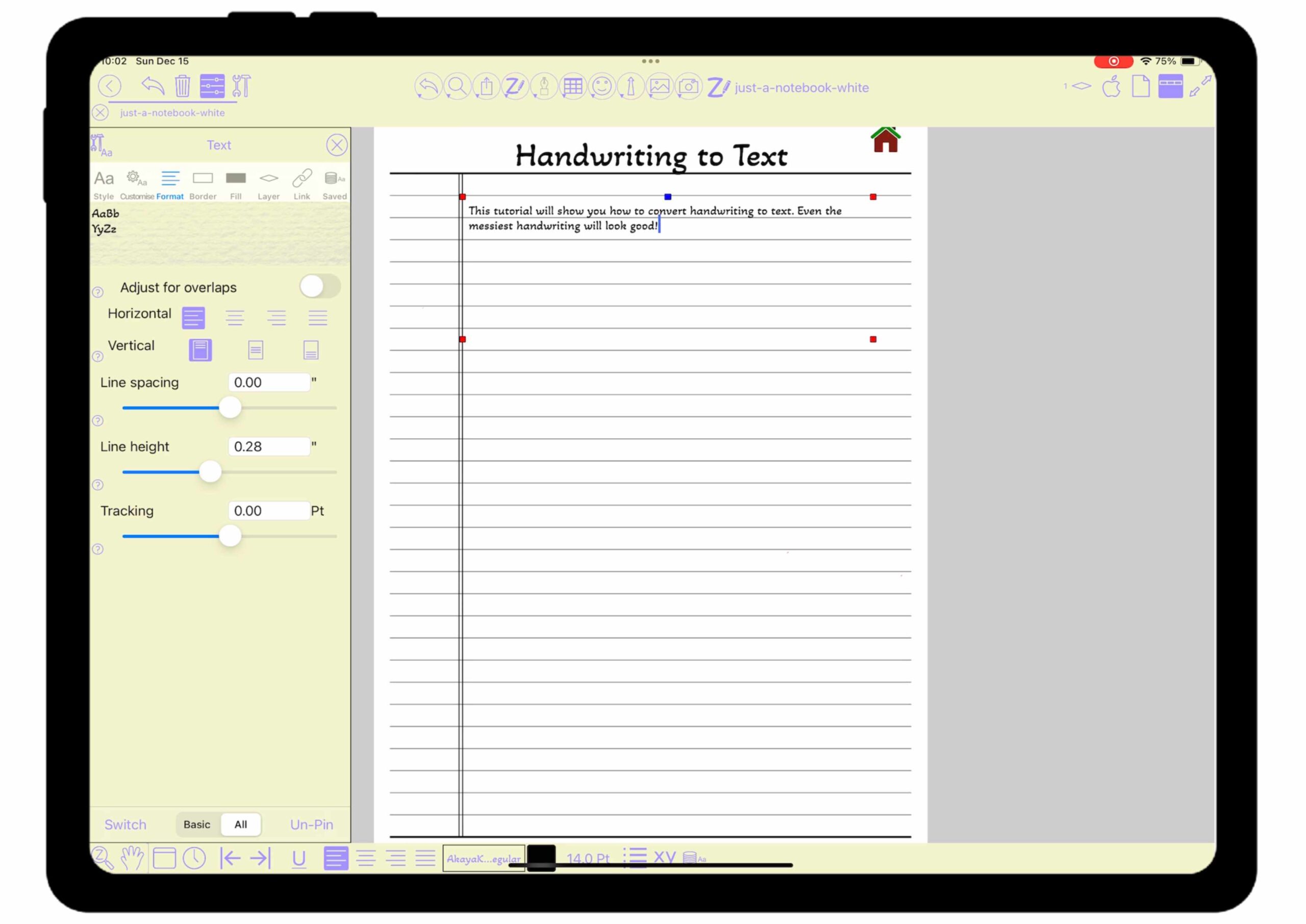The height and width of the screenshot is (924, 1306).
Task: Select the hand pan tool
Action: (133, 858)
